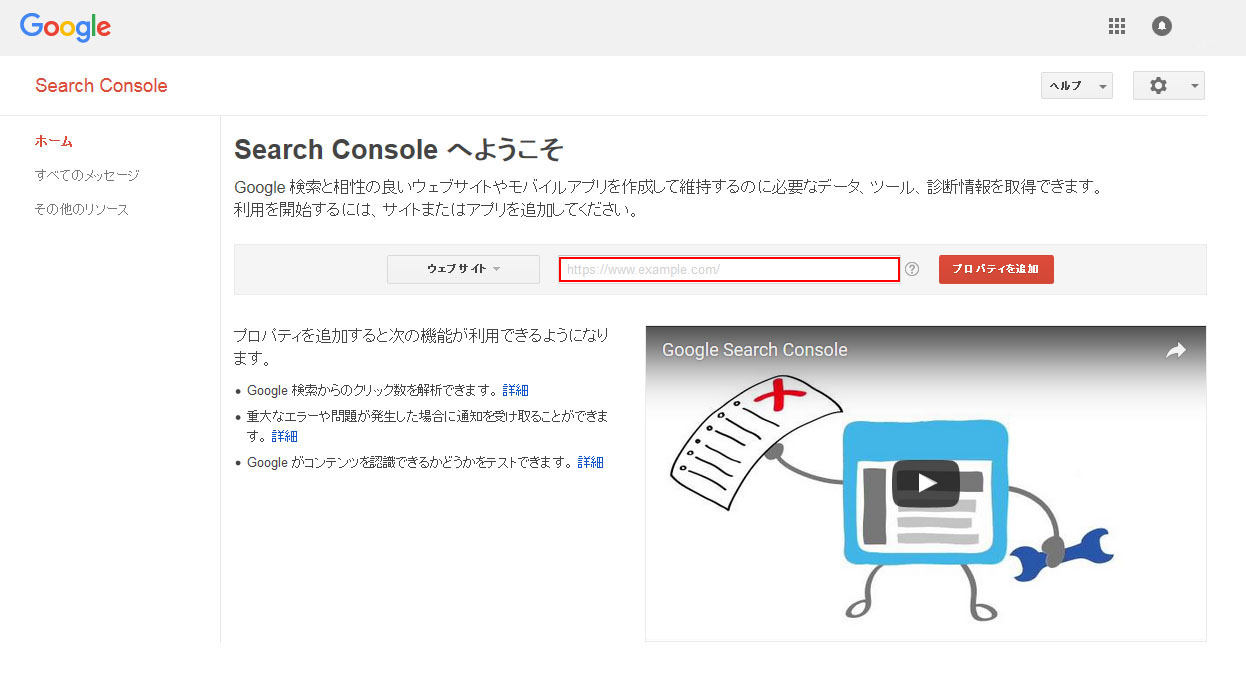Click the URL input field
This screenshot has width=1246, height=681.
[x=729, y=269]
